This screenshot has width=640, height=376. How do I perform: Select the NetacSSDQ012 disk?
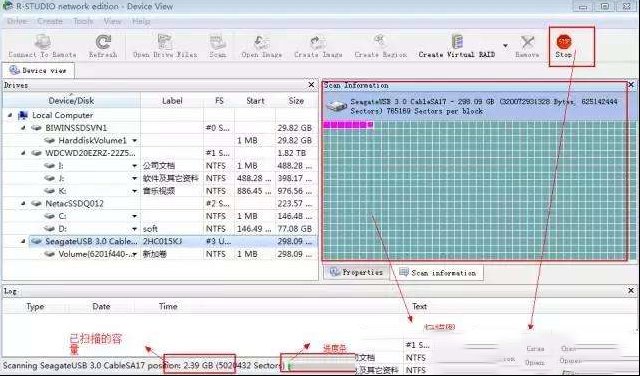(74, 203)
